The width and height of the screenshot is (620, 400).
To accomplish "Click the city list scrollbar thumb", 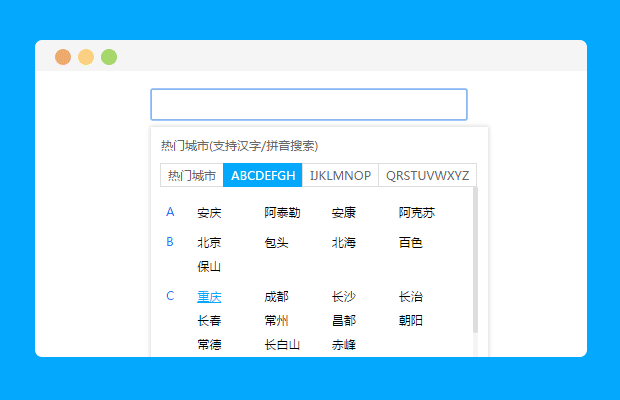I will [x=475, y=260].
